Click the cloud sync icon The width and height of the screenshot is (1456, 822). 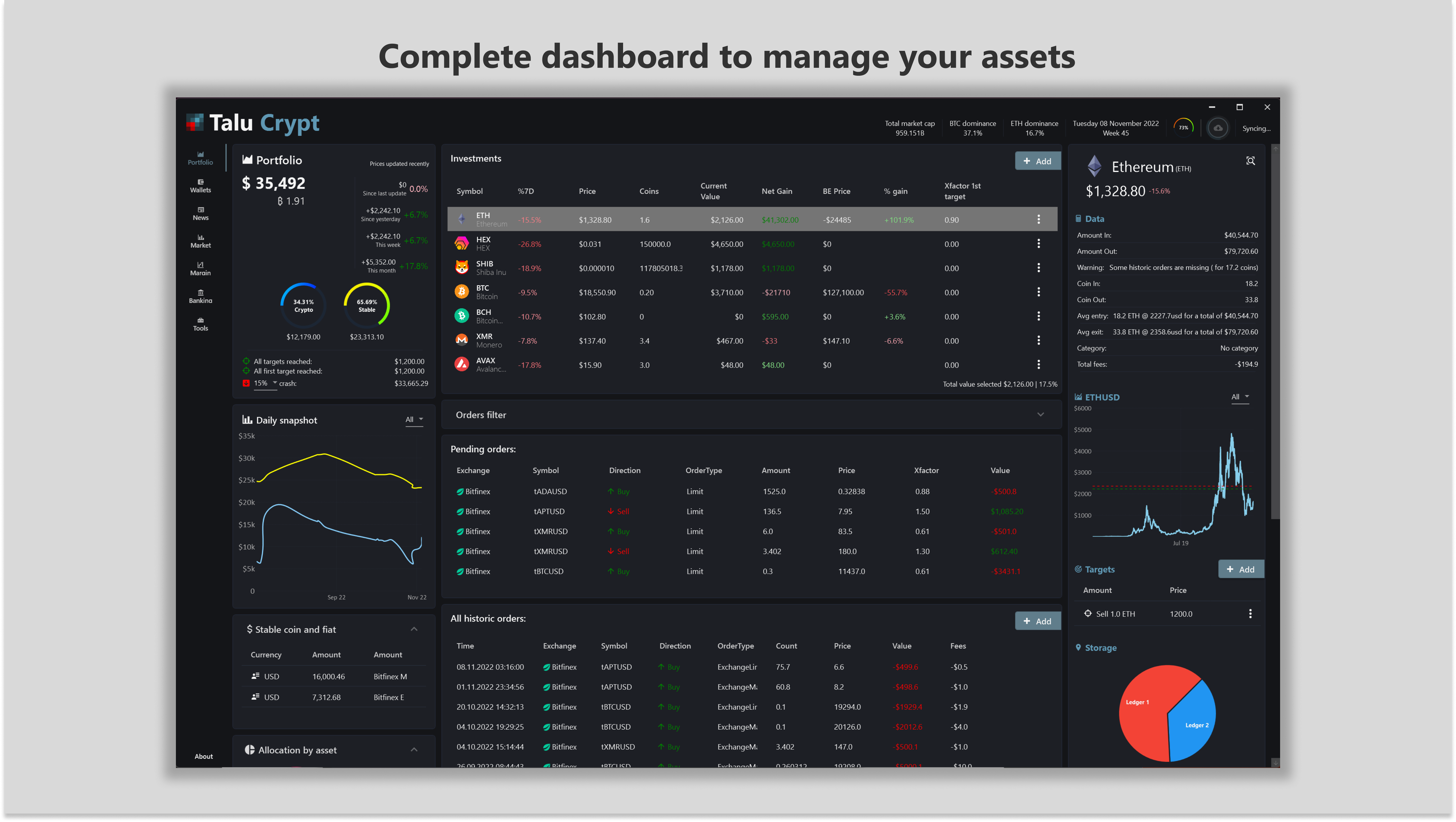click(1218, 128)
